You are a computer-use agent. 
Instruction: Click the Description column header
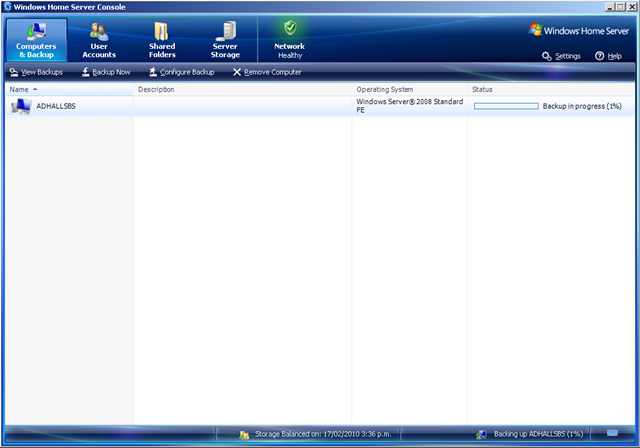(242, 89)
